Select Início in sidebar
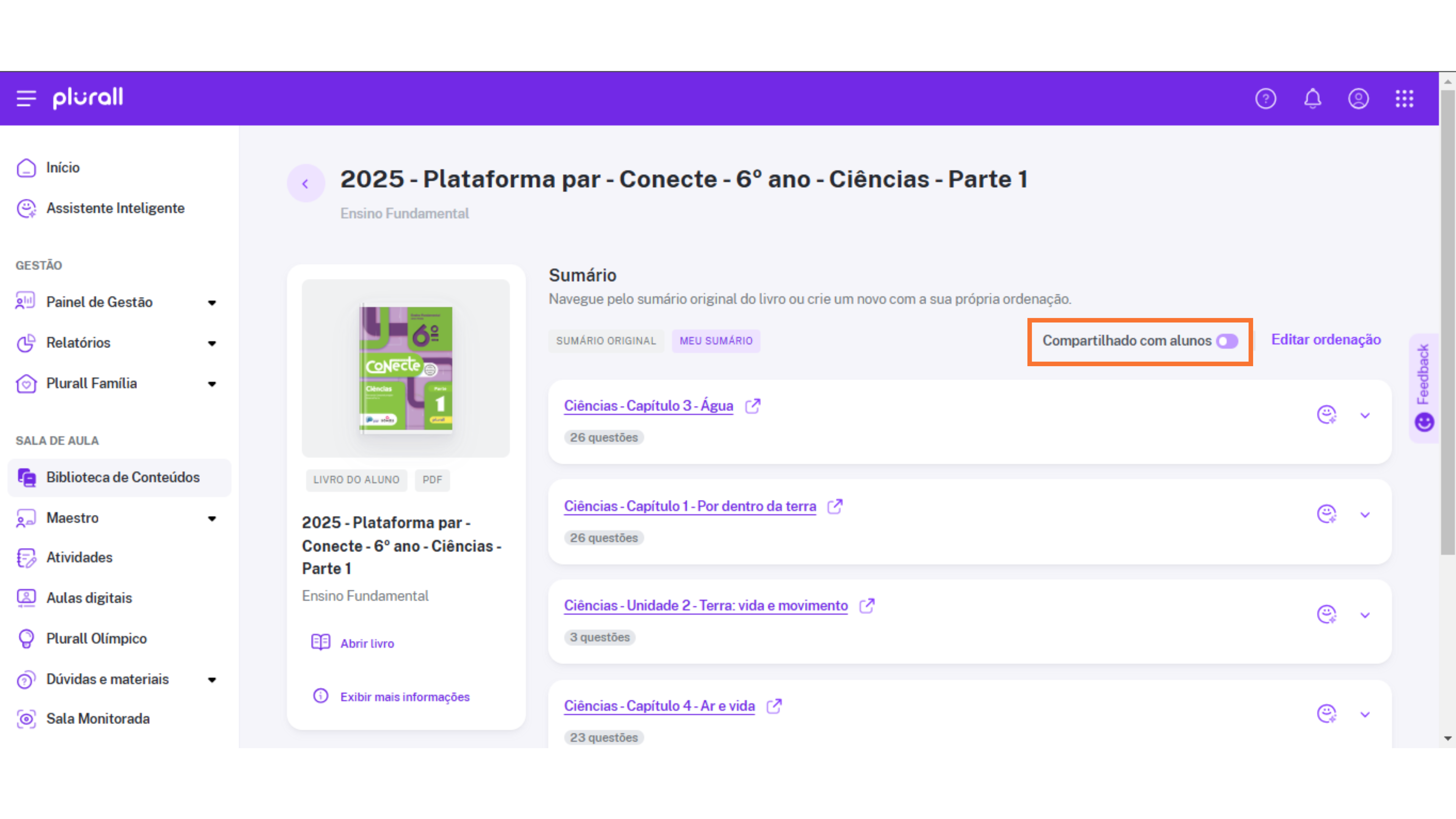Image resolution: width=1456 pixels, height=819 pixels. [x=63, y=168]
